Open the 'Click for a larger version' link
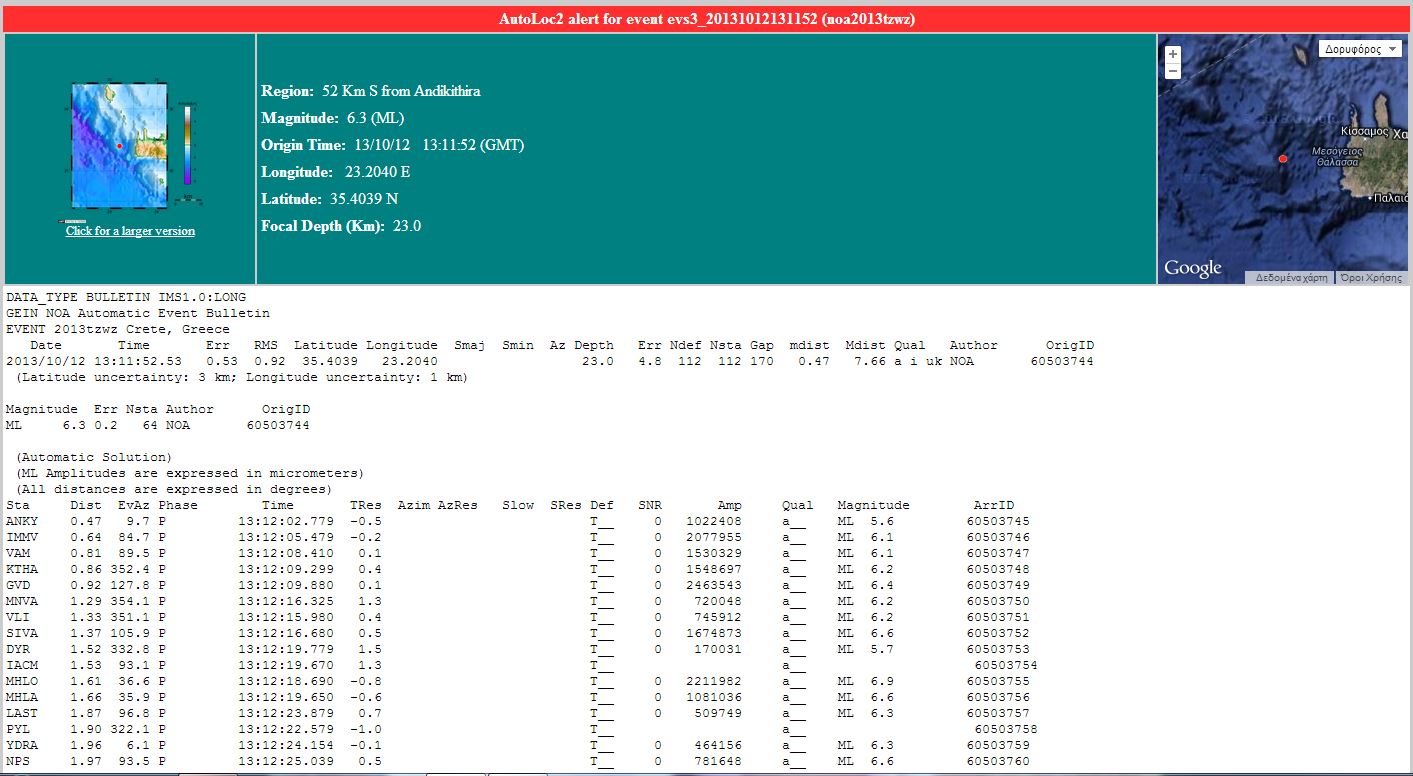 (130, 231)
